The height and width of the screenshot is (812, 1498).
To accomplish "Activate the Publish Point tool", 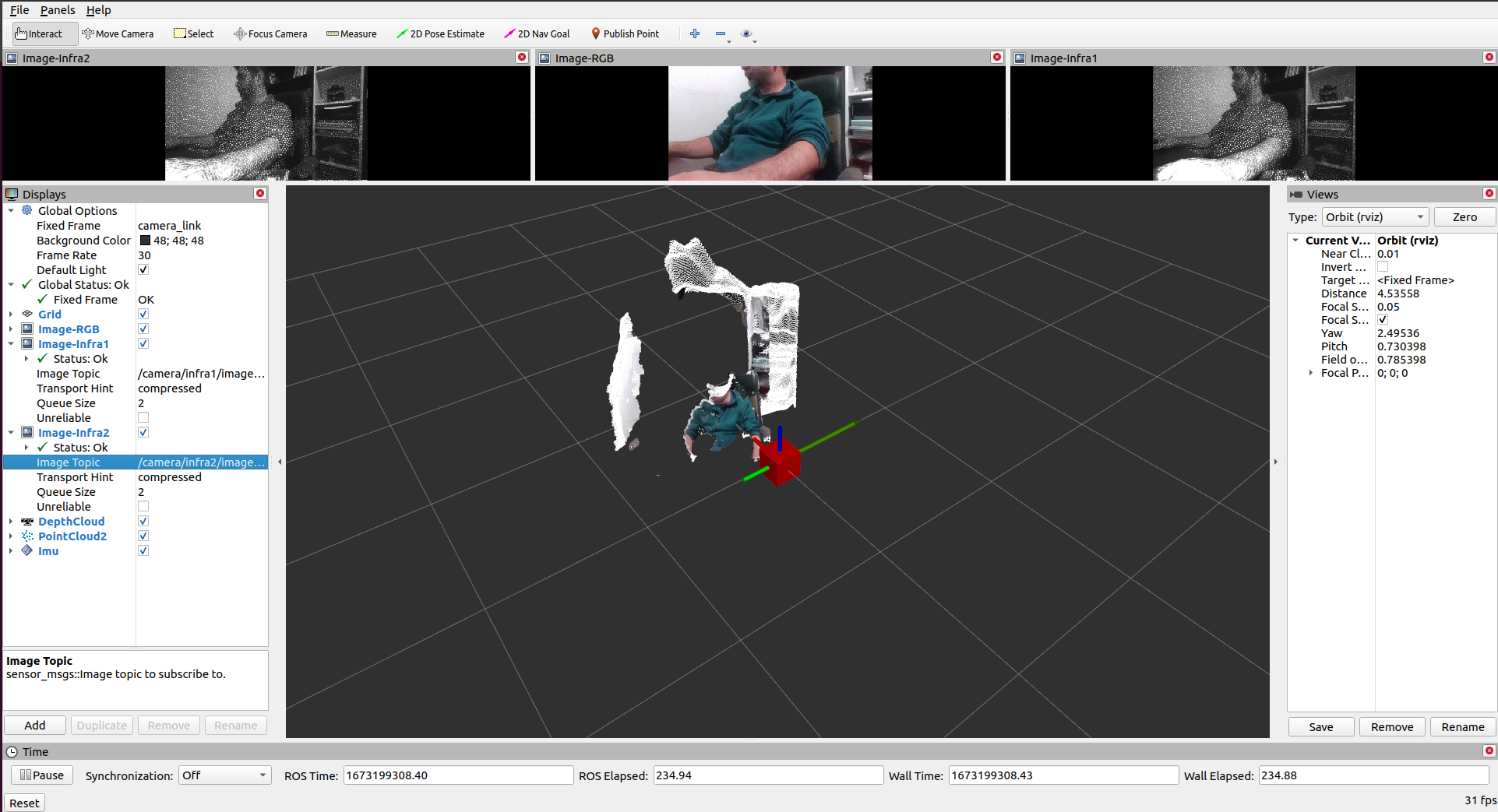I will tap(625, 33).
